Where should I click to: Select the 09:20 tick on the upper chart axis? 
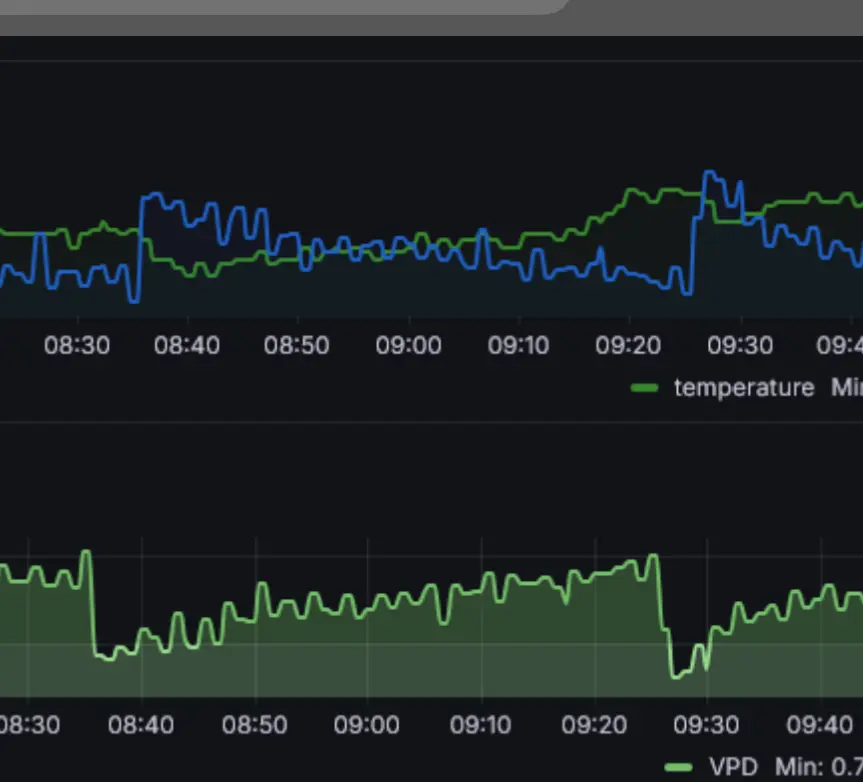pos(628,346)
